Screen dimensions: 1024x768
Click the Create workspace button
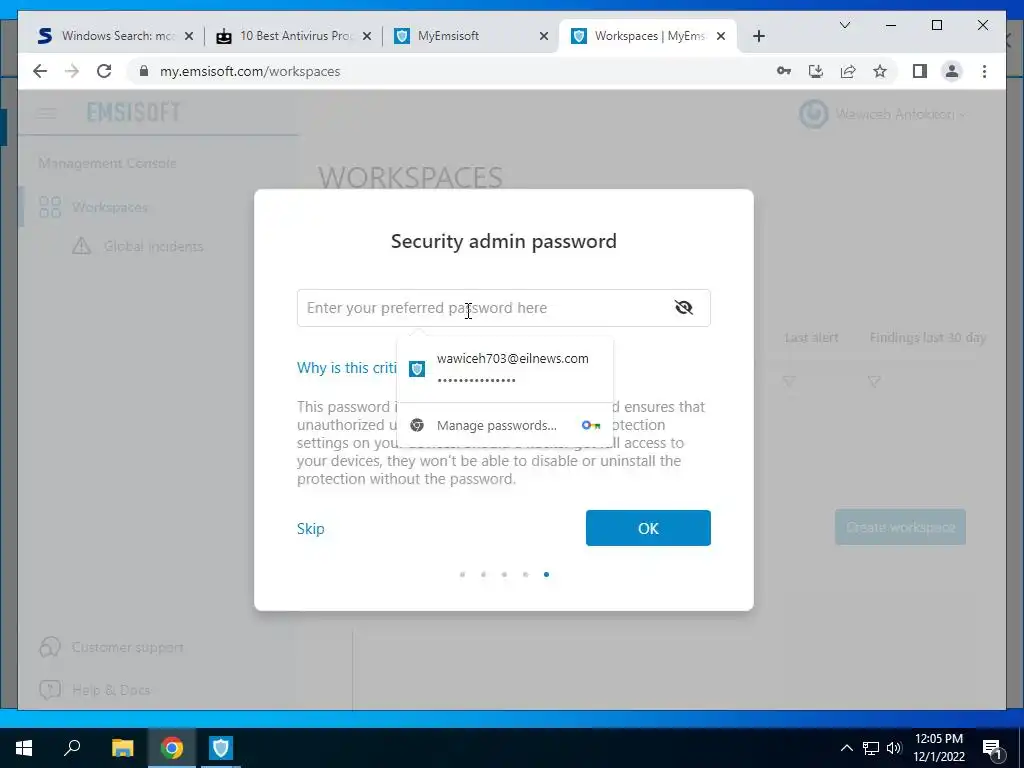pos(900,527)
